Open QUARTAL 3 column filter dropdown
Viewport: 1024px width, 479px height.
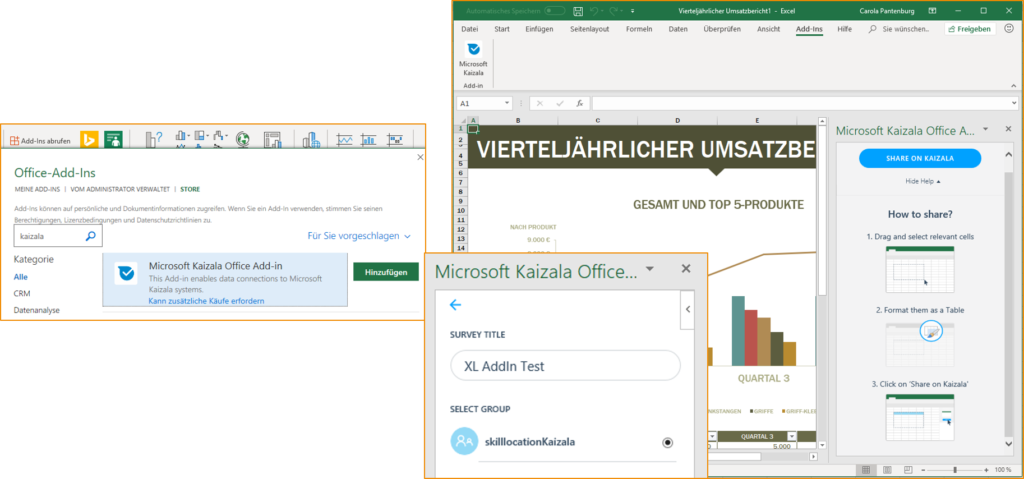coord(792,437)
